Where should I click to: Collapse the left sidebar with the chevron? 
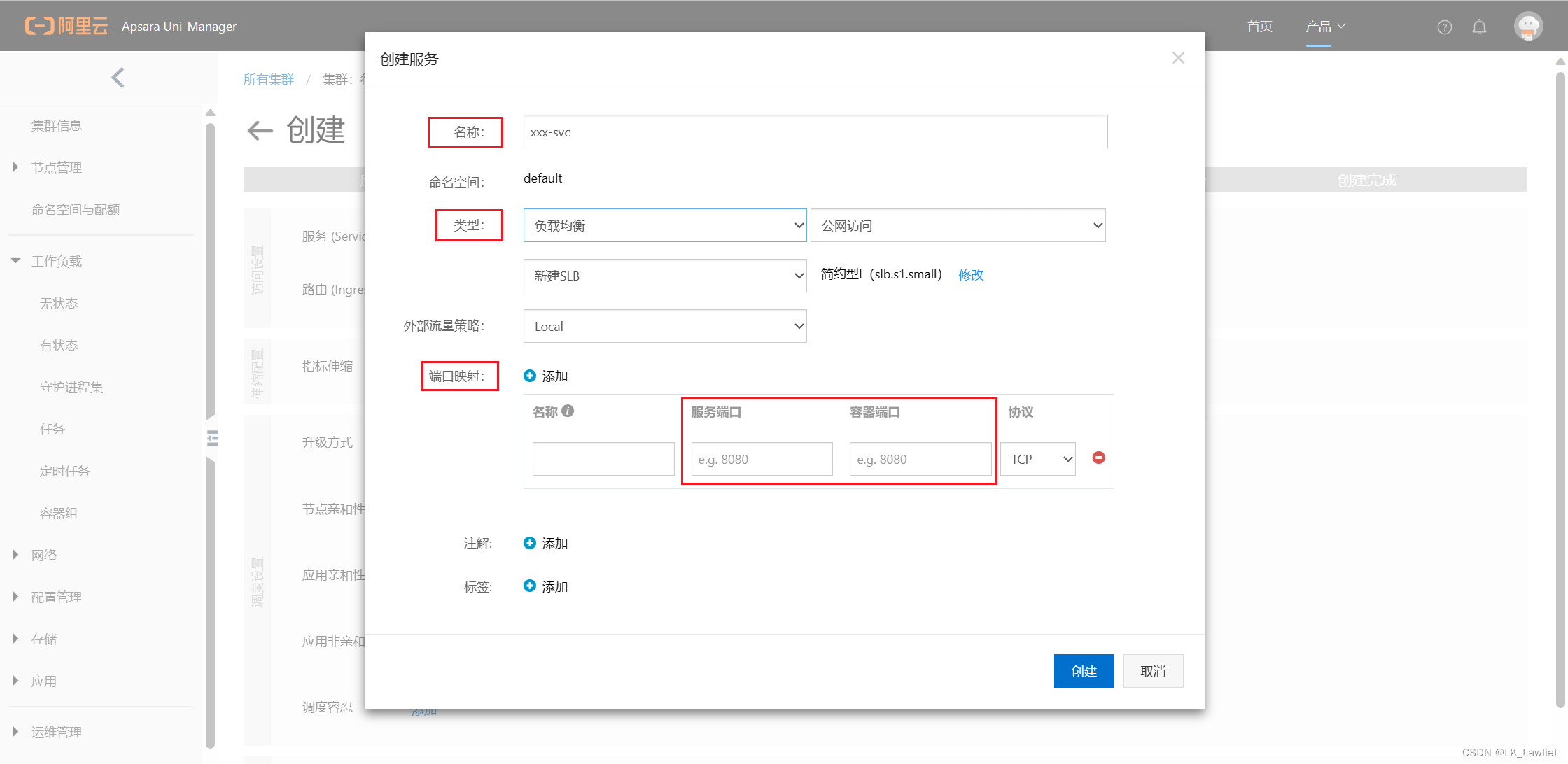pyautogui.click(x=118, y=78)
